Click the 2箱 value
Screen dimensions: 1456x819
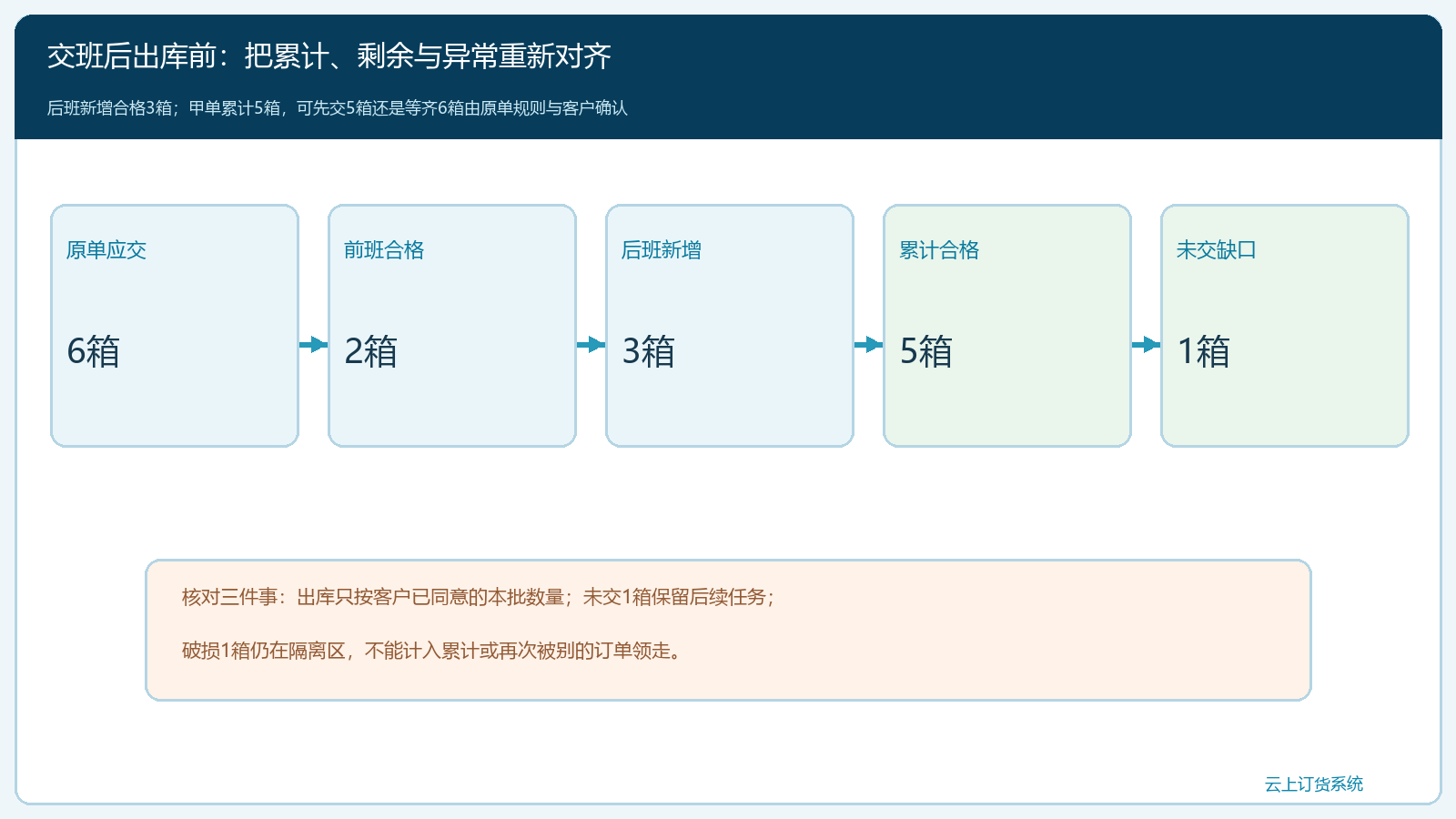[x=371, y=351]
